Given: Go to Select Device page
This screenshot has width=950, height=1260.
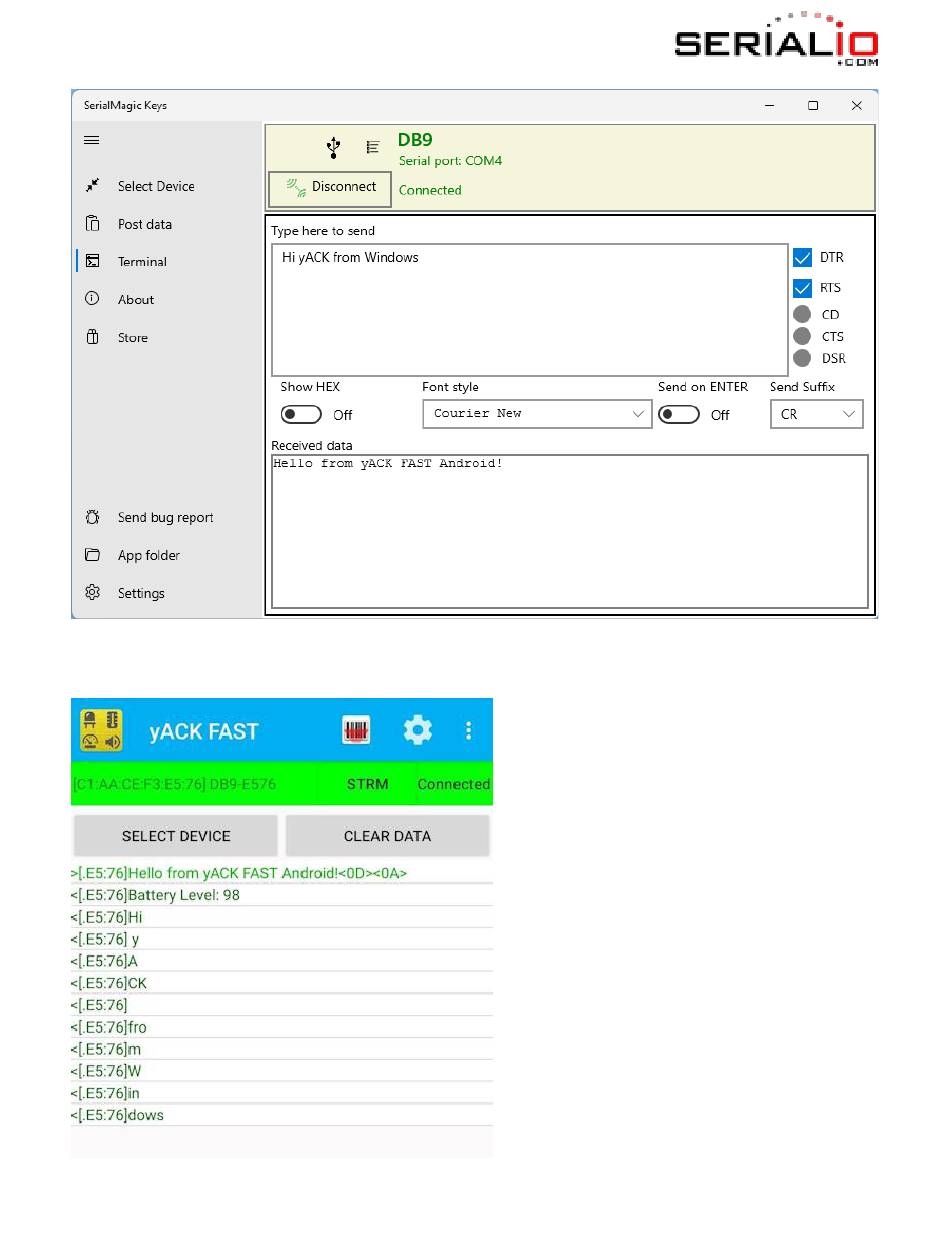Looking at the screenshot, I should 156,186.
